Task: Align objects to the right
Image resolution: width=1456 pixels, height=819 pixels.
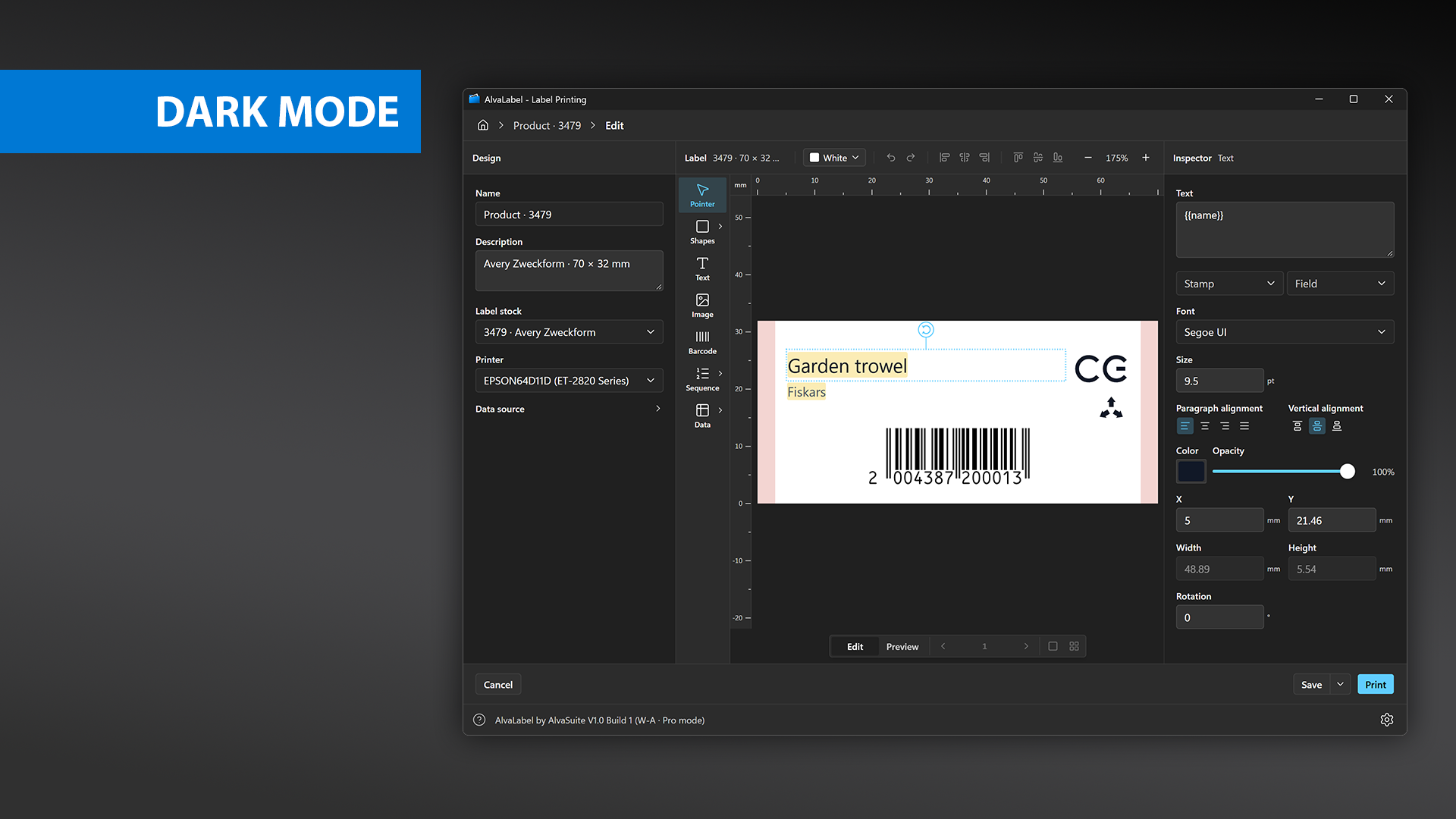Action: tap(984, 158)
